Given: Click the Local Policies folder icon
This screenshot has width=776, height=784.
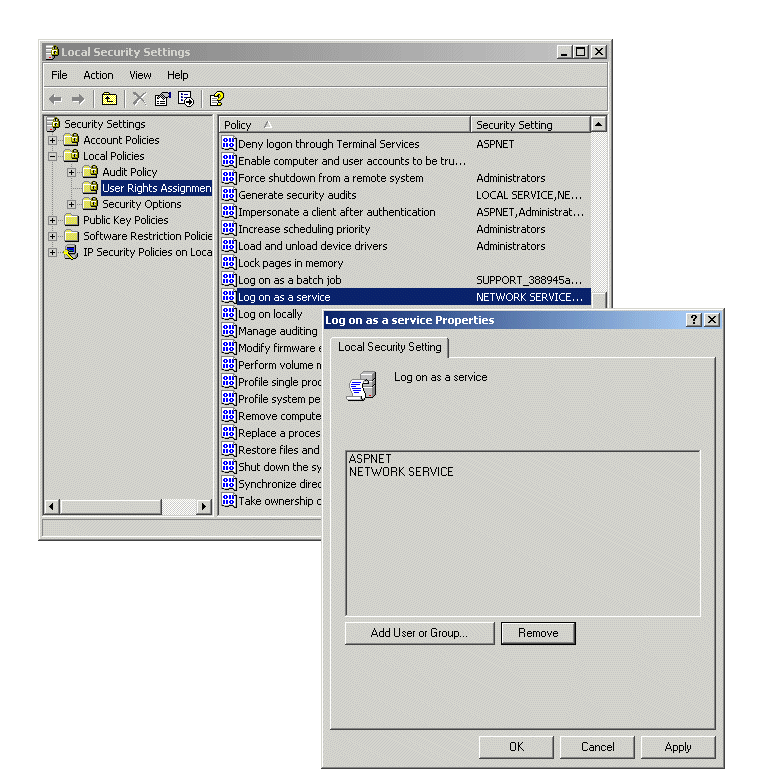Looking at the screenshot, I should pos(72,156).
